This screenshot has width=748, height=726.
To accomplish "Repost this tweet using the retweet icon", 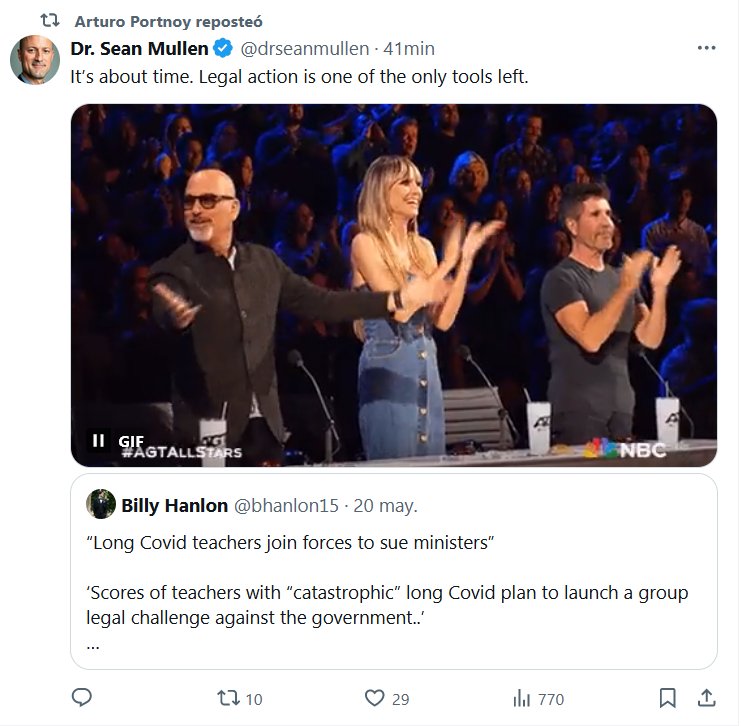I will pyautogui.click(x=227, y=698).
